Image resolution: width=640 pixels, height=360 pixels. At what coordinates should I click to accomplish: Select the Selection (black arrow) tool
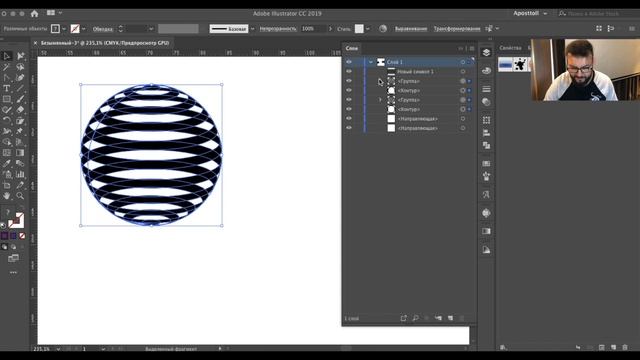7,56
